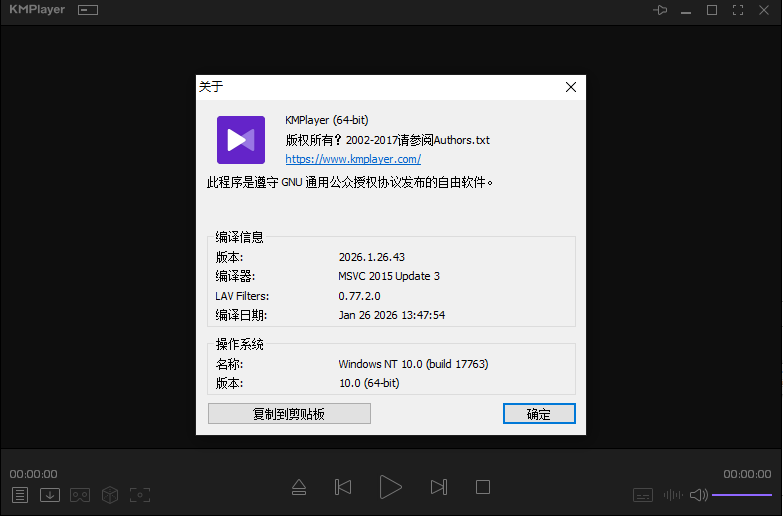783x517 pixels.
Task: Select build date Jan 26 2026 13:47:54
Action: click(392, 315)
